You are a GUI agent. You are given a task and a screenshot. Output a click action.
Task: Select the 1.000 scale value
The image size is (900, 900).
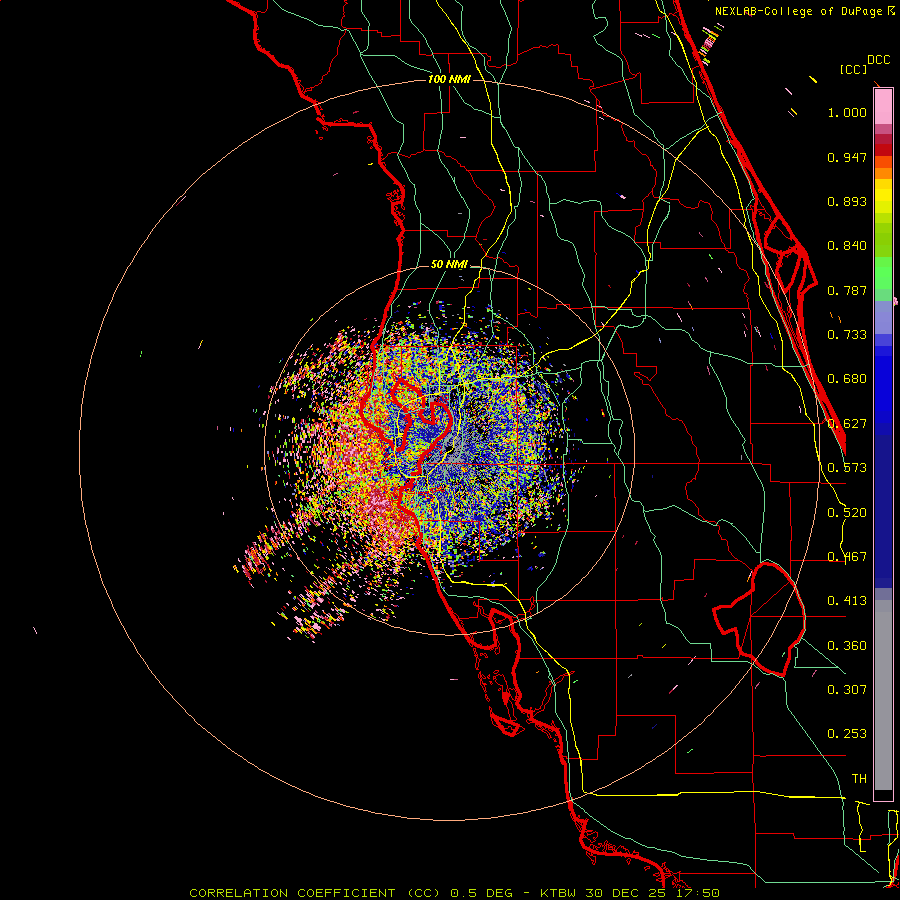pos(847,112)
